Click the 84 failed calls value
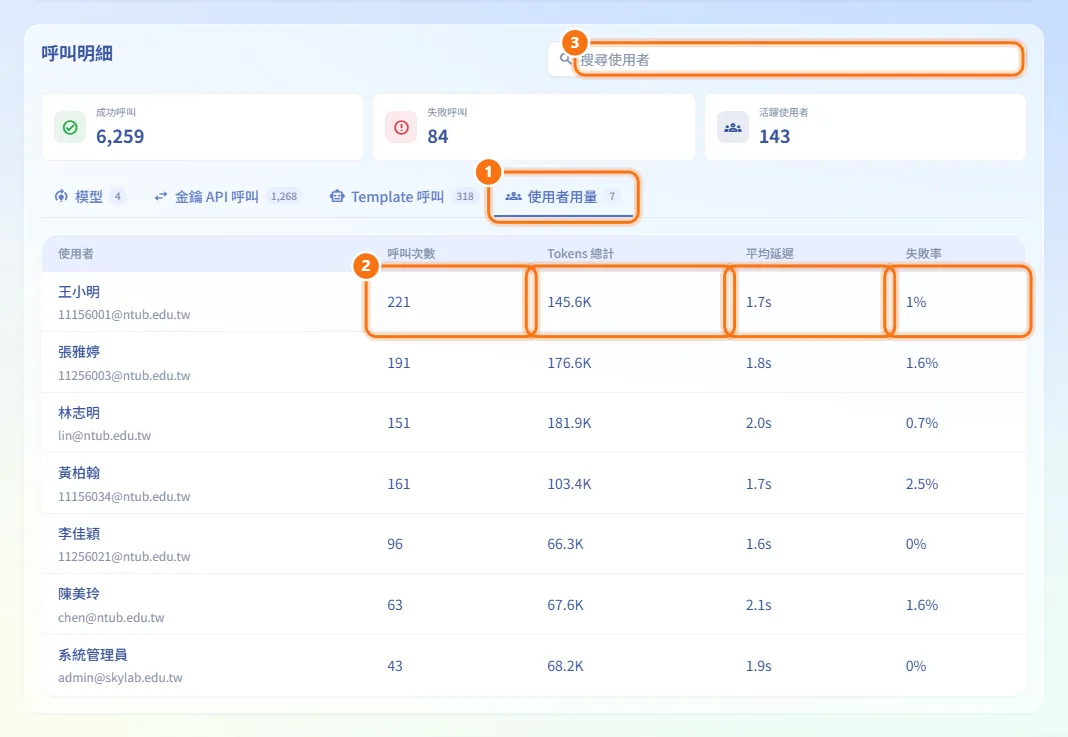Image resolution: width=1068 pixels, height=737 pixels. click(x=438, y=136)
